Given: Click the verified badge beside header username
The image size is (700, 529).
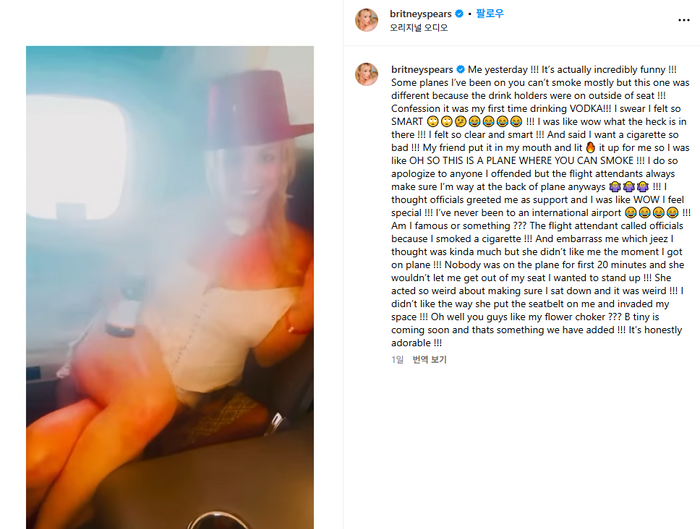Looking at the screenshot, I should [x=459, y=14].
